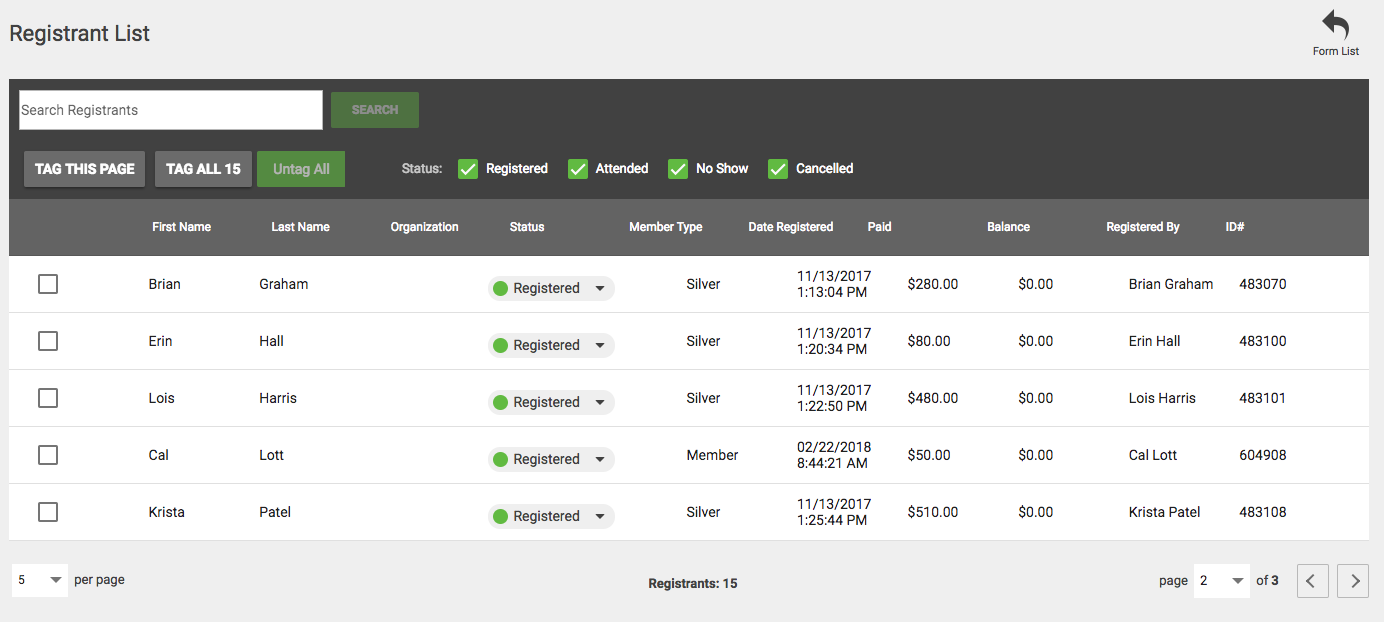This screenshot has width=1384, height=622.
Task: Click ID number 483108
Action: [1263, 512]
